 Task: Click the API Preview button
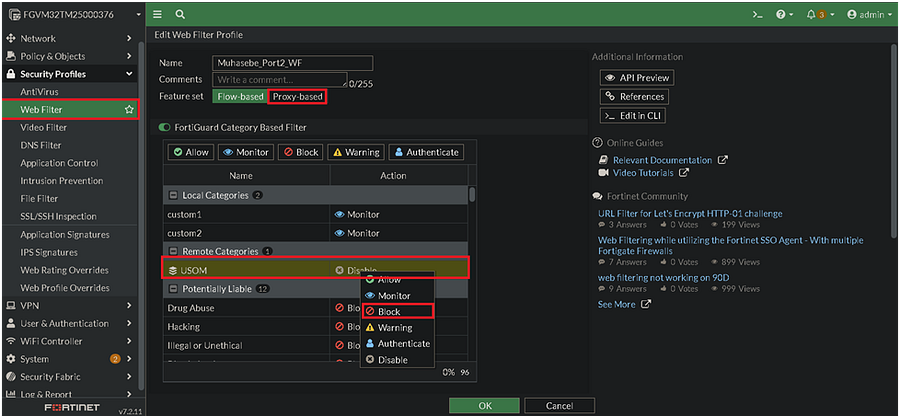pyautogui.click(x=637, y=78)
